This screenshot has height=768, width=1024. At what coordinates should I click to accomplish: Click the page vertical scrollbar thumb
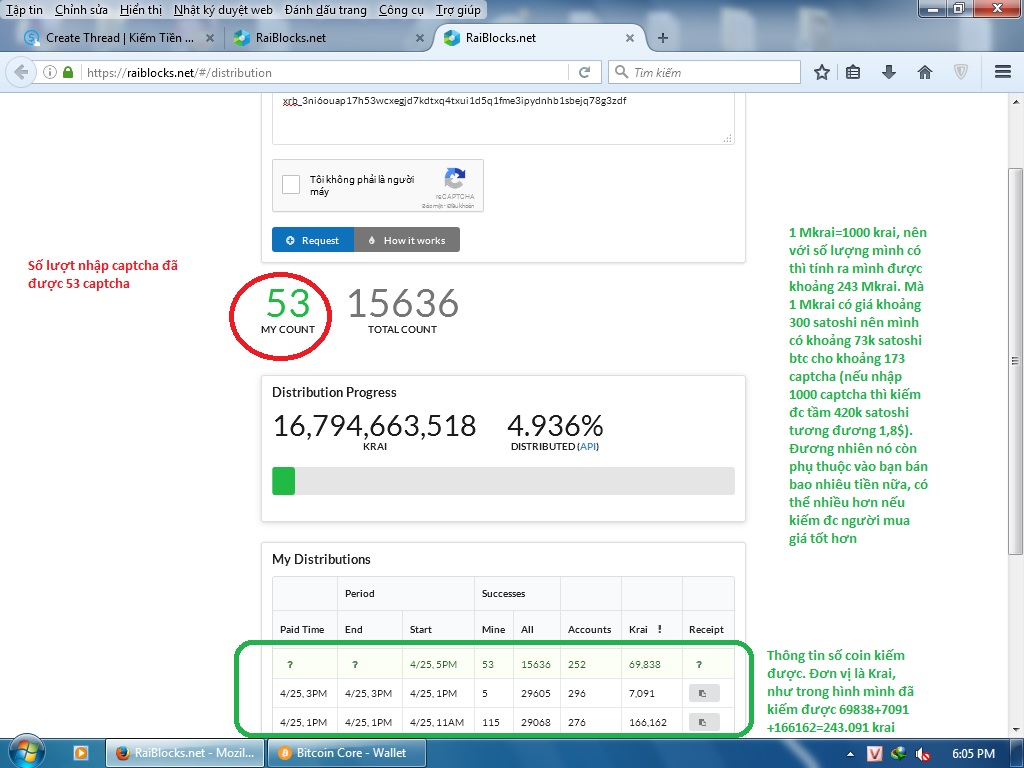[x=1015, y=360]
